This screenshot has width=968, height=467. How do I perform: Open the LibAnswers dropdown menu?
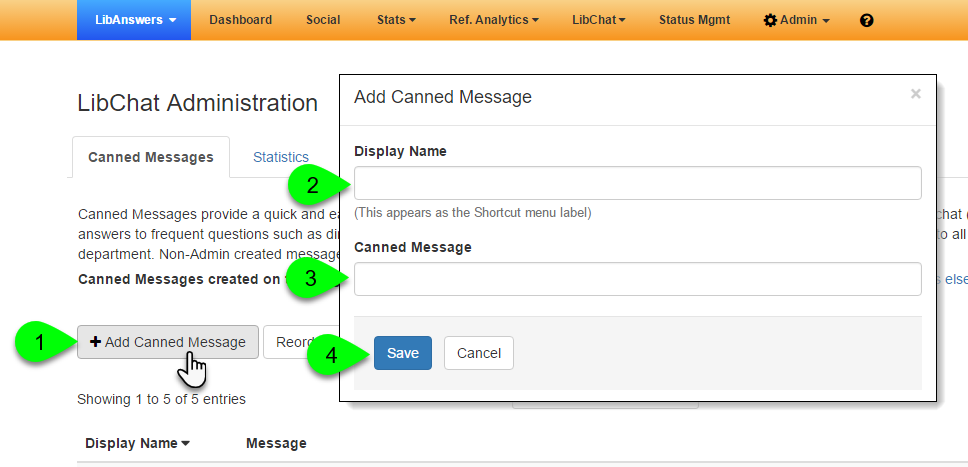pos(134,20)
